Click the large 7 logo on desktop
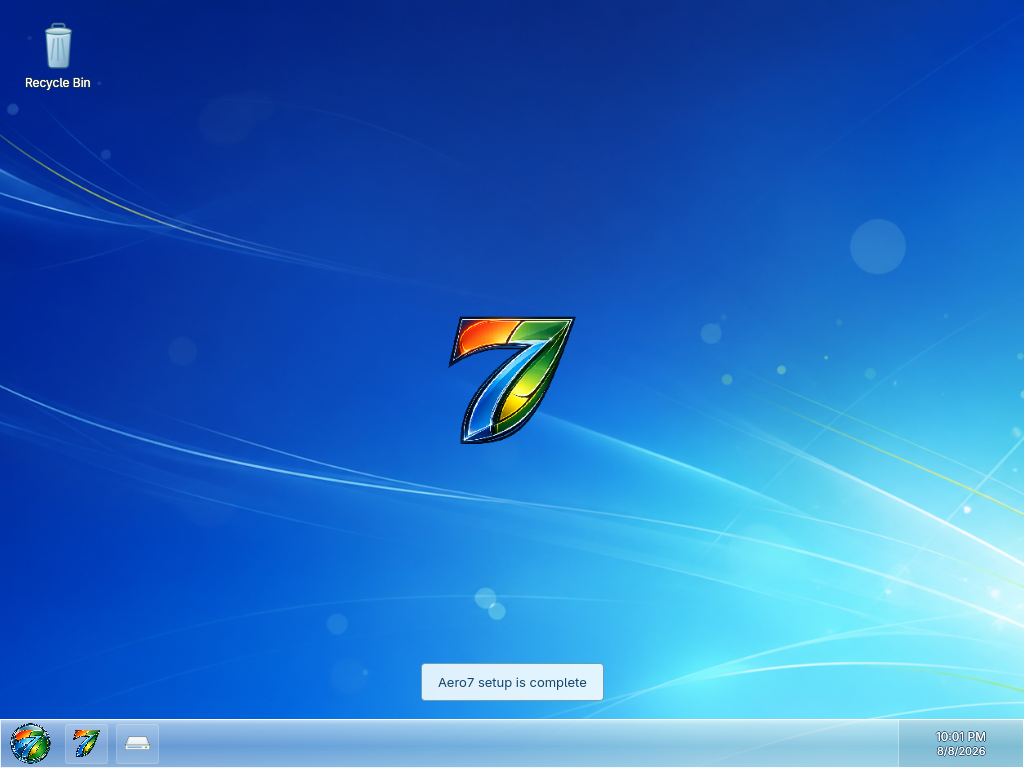Viewport: 1024px width, 768px height. tap(512, 380)
